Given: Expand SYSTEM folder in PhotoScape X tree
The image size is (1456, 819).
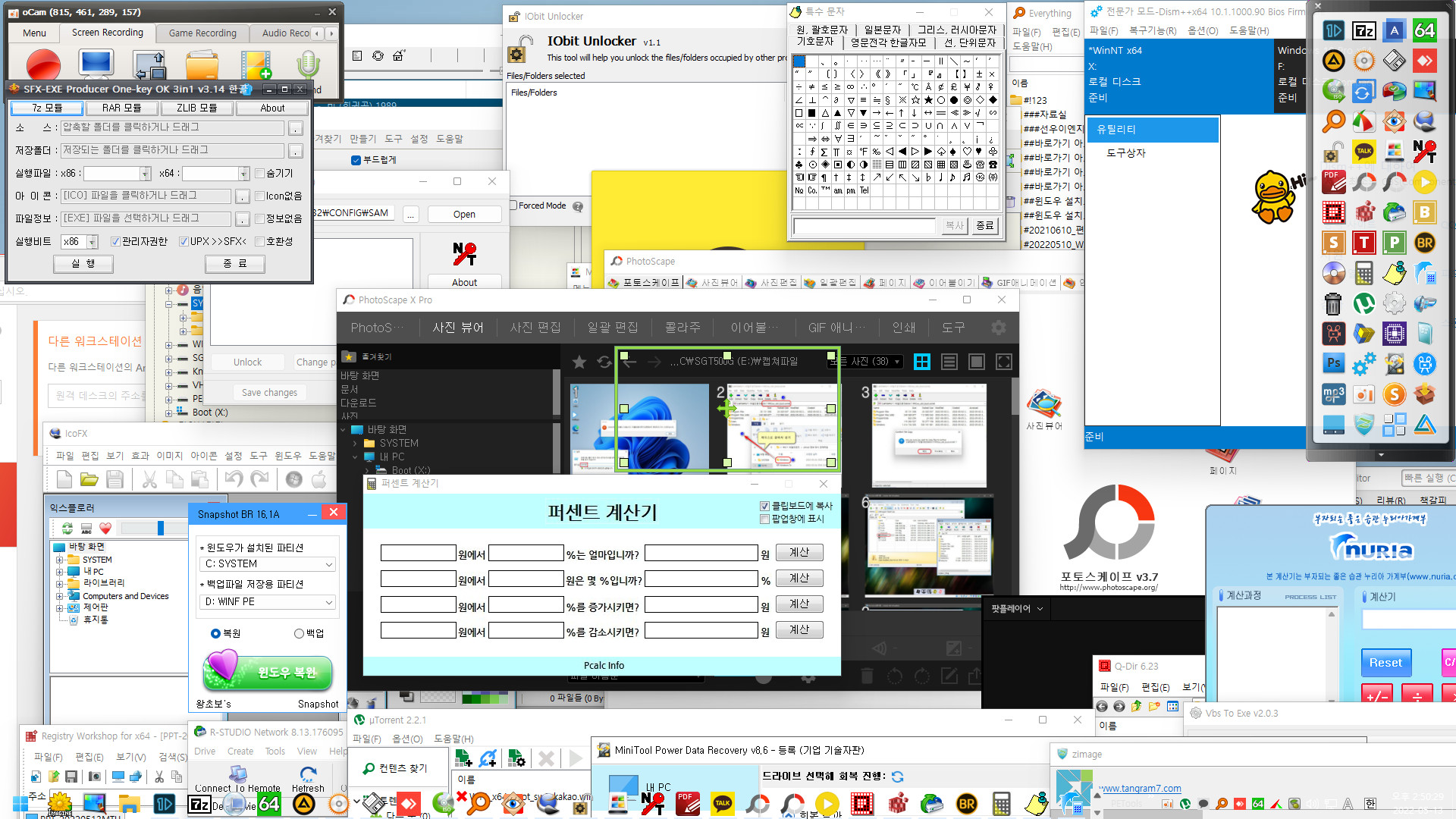Looking at the screenshot, I should [x=354, y=444].
